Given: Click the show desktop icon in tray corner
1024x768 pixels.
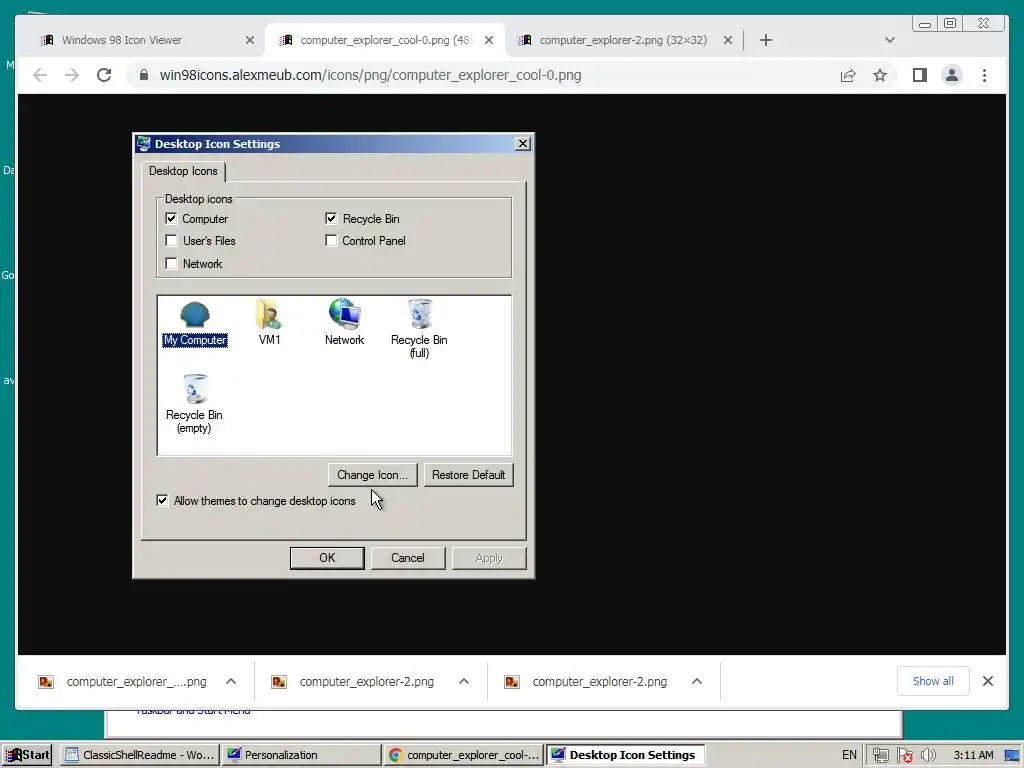Looking at the screenshot, I should (x=1012, y=755).
